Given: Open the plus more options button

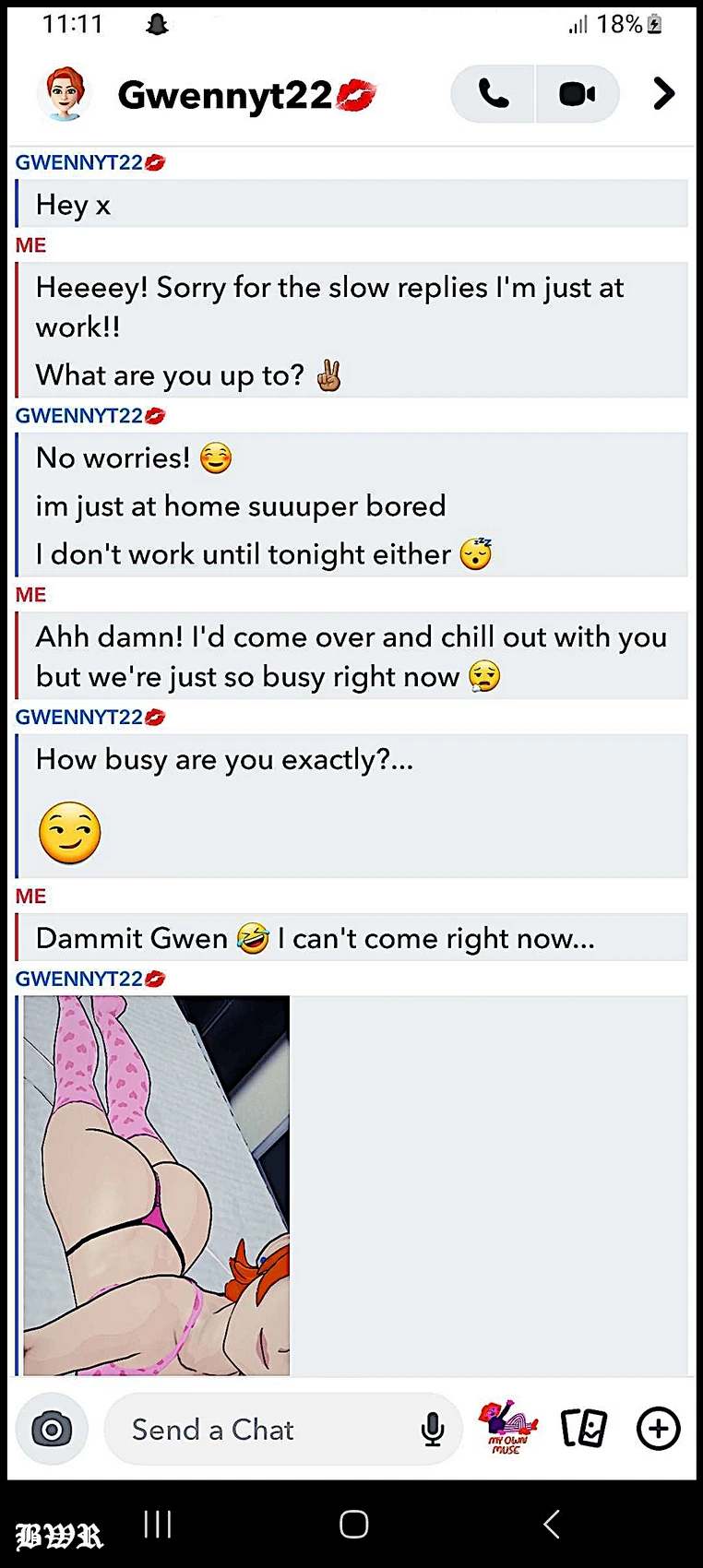Looking at the screenshot, I should point(659,1429).
